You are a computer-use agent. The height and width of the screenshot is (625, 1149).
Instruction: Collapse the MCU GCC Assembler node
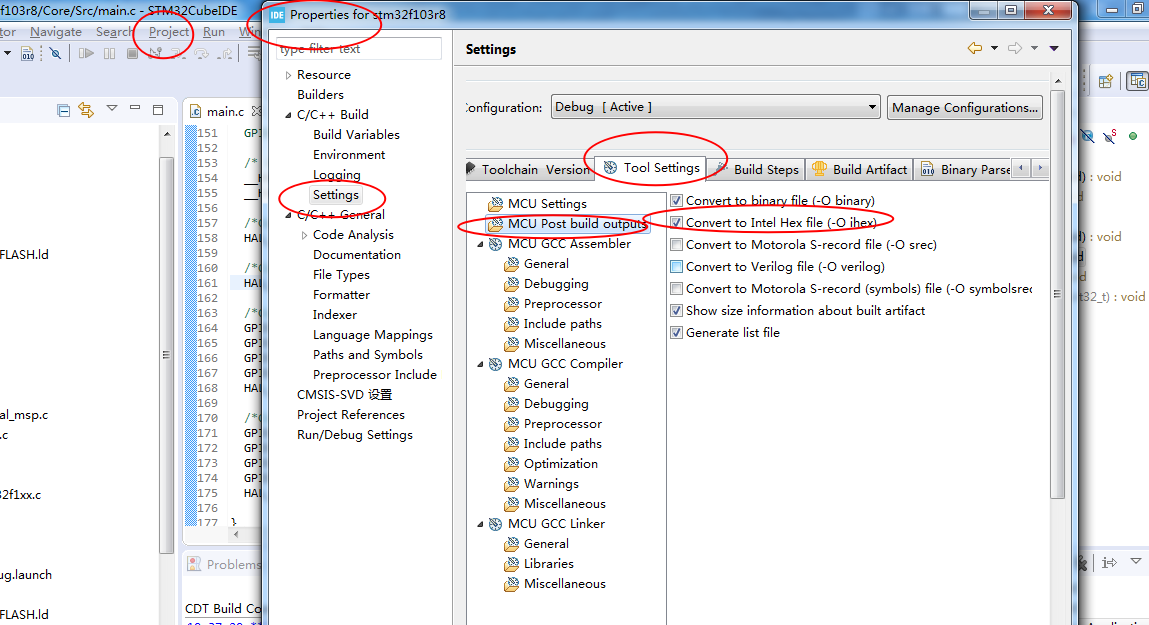[481, 244]
